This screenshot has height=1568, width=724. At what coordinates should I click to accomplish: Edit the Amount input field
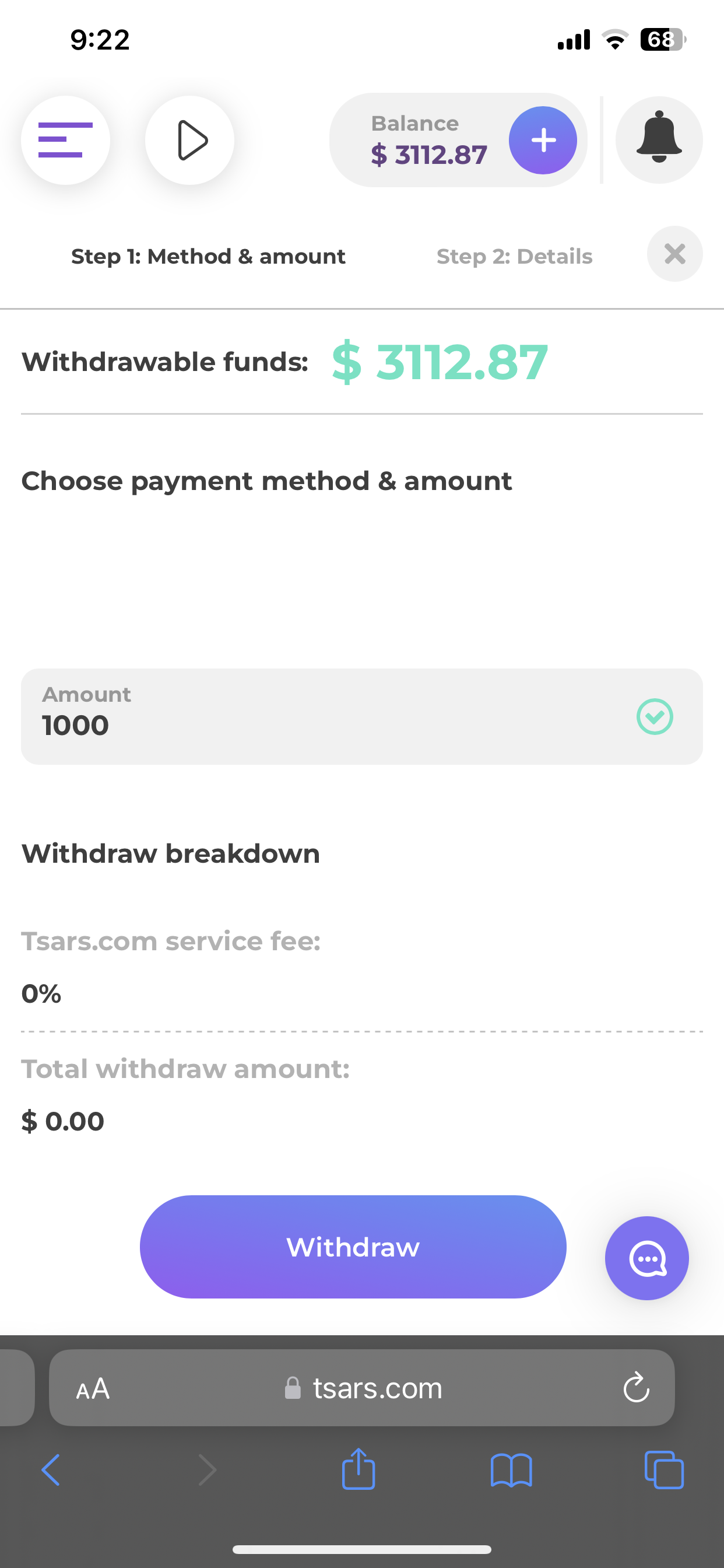[x=329, y=717]
